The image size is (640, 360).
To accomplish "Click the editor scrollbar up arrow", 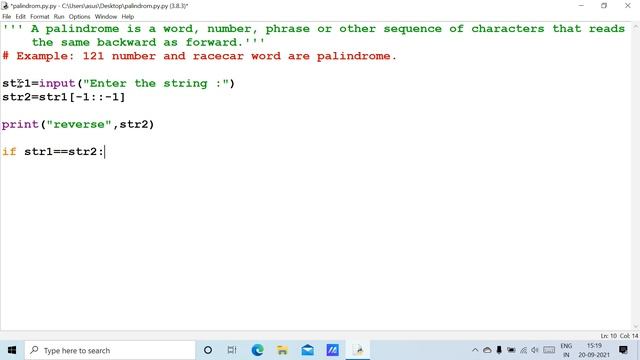I will [x=636, y=26].
